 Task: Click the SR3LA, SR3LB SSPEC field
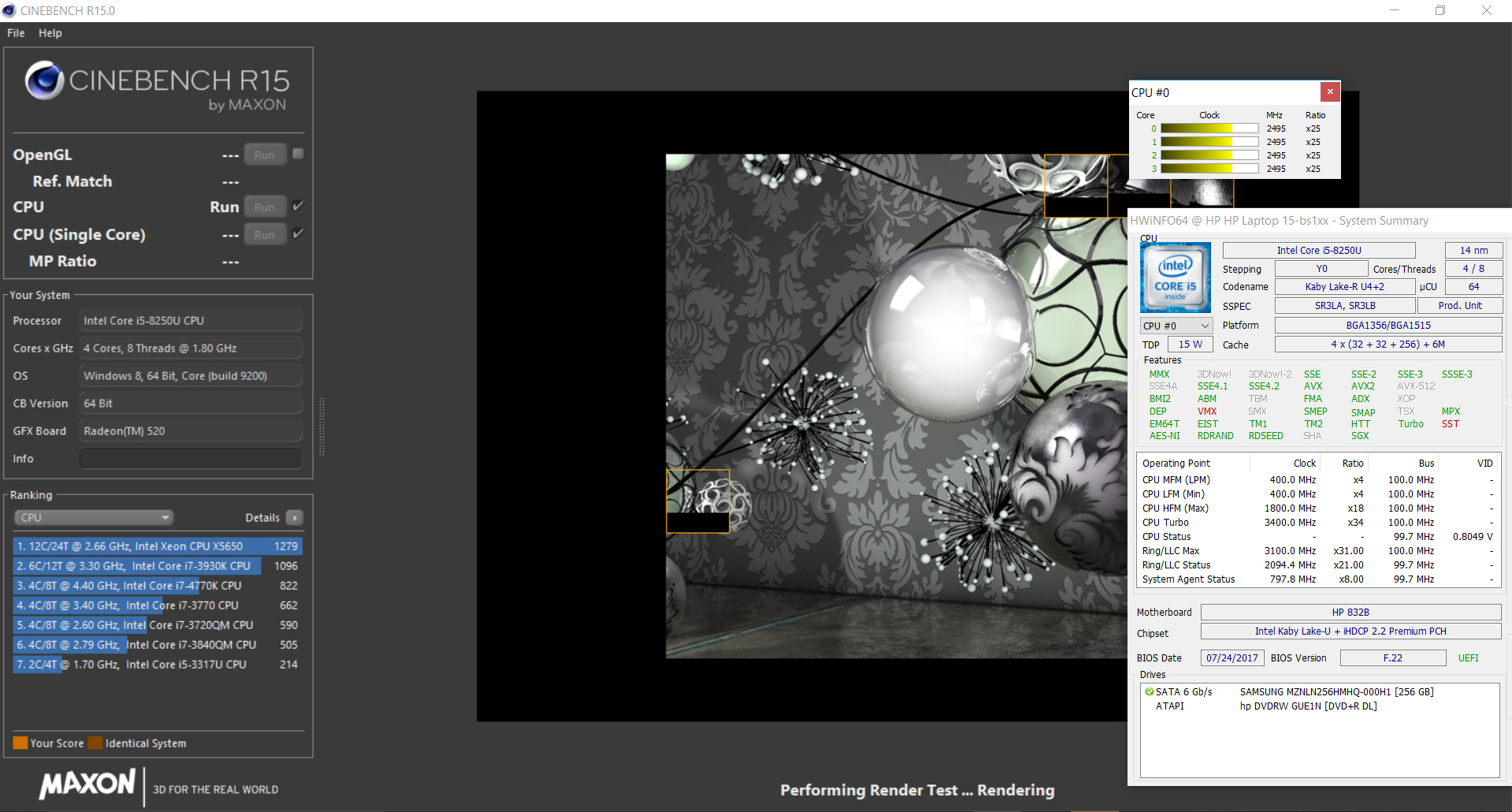pyautogui.click(x=1344, y=305)
